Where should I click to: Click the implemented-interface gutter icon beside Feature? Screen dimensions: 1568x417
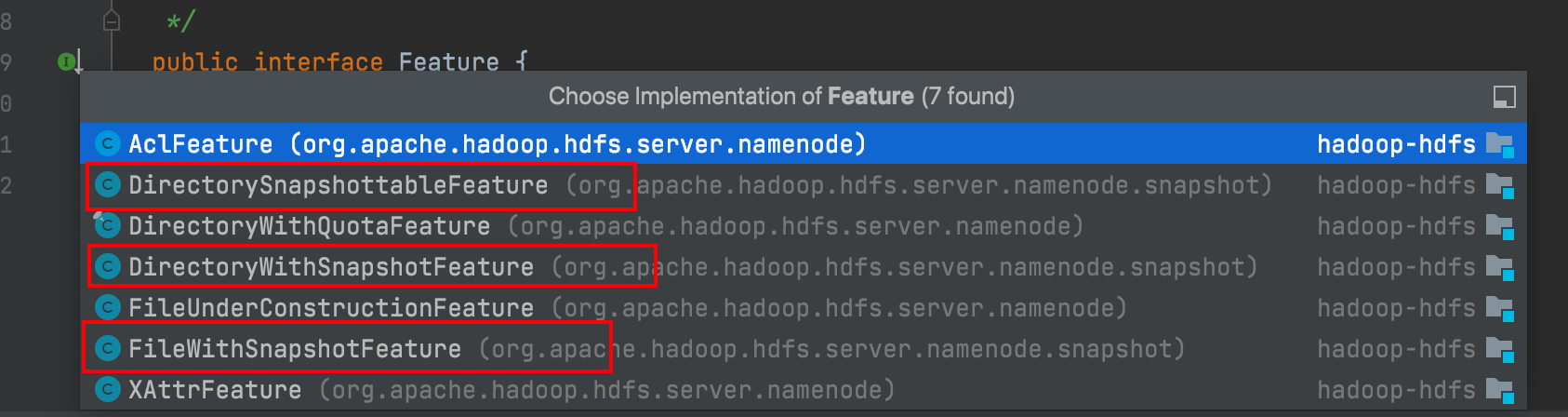[68, 62]
